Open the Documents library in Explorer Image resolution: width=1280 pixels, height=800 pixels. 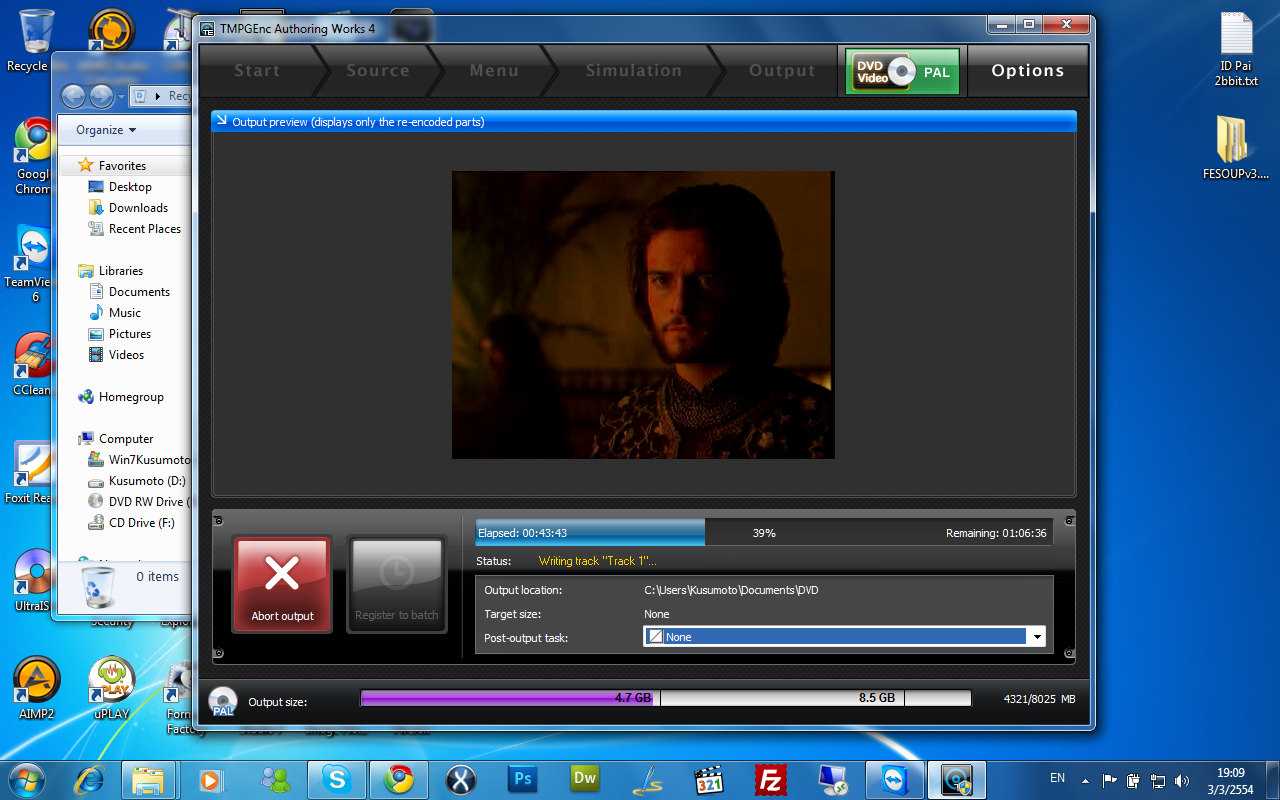point(139,292)
